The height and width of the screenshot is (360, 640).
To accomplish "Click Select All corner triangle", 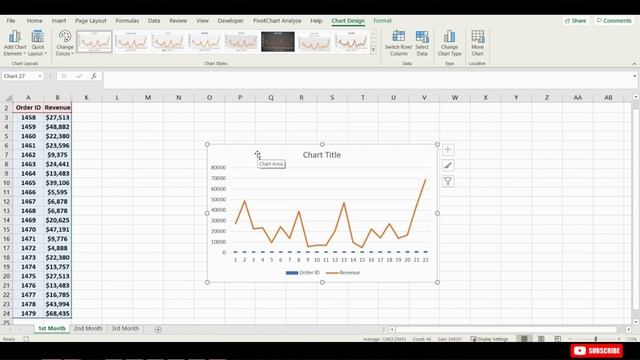I will pyautogui.click(x=8, y=98).
